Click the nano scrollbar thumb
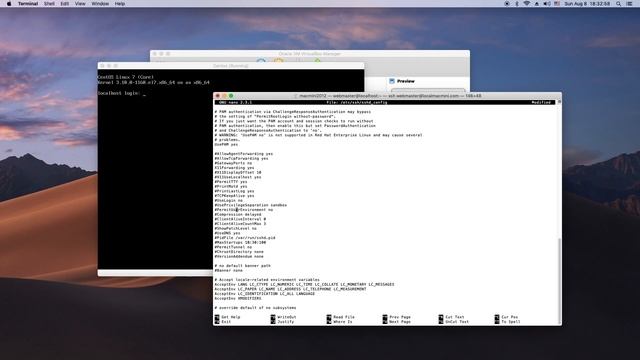The height and width of the screenshot is (360, 640). point(559,280)
